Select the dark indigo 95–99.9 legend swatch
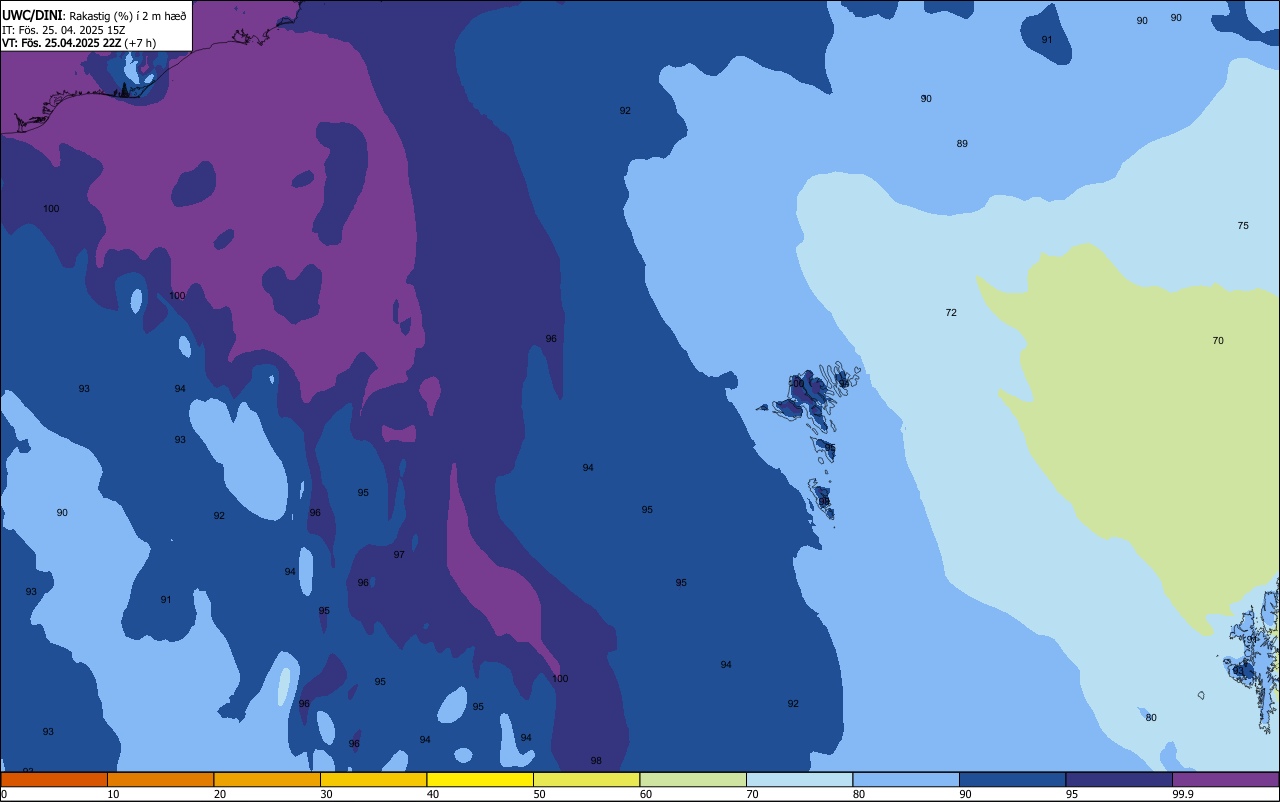 (1119, 779)
